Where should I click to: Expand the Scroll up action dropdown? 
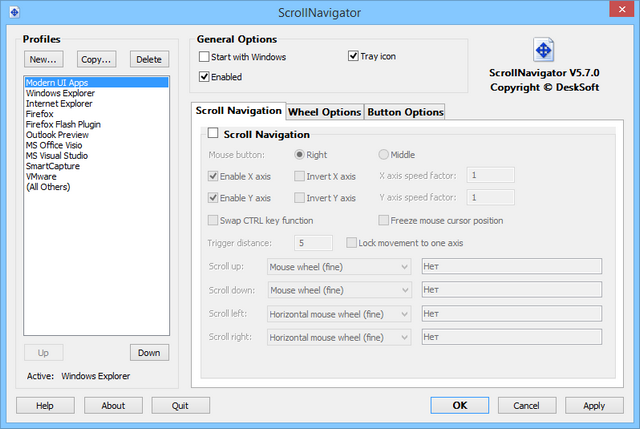[339, 267]
